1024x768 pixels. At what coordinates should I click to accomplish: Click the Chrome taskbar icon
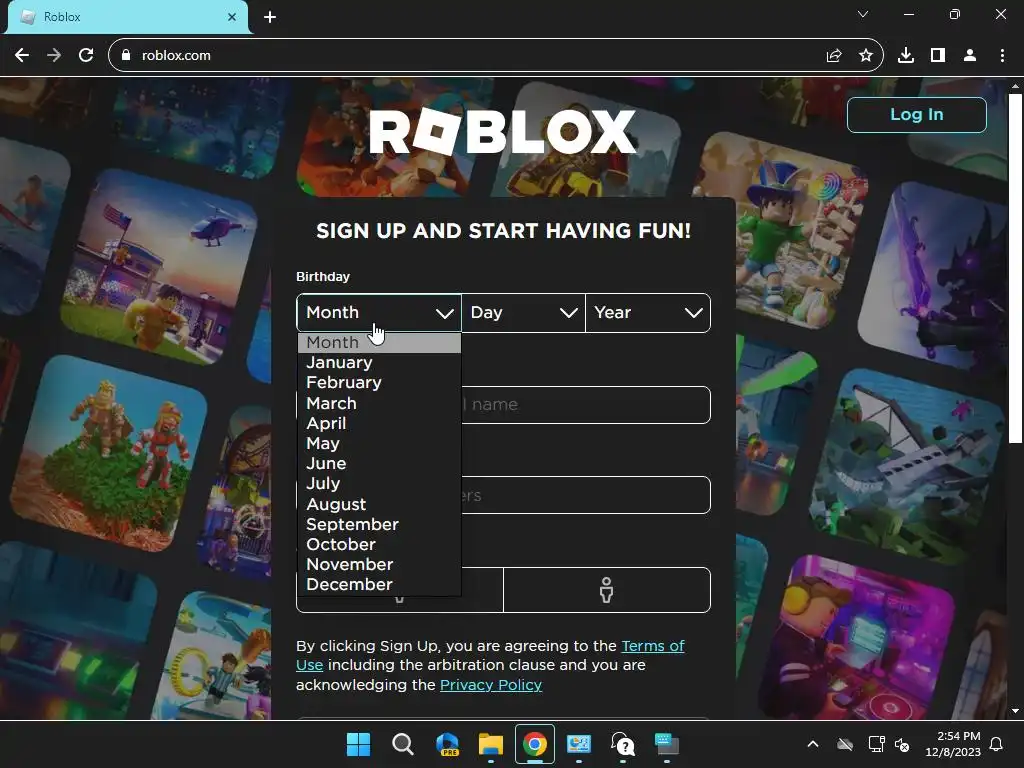click(x=535, y=744)
